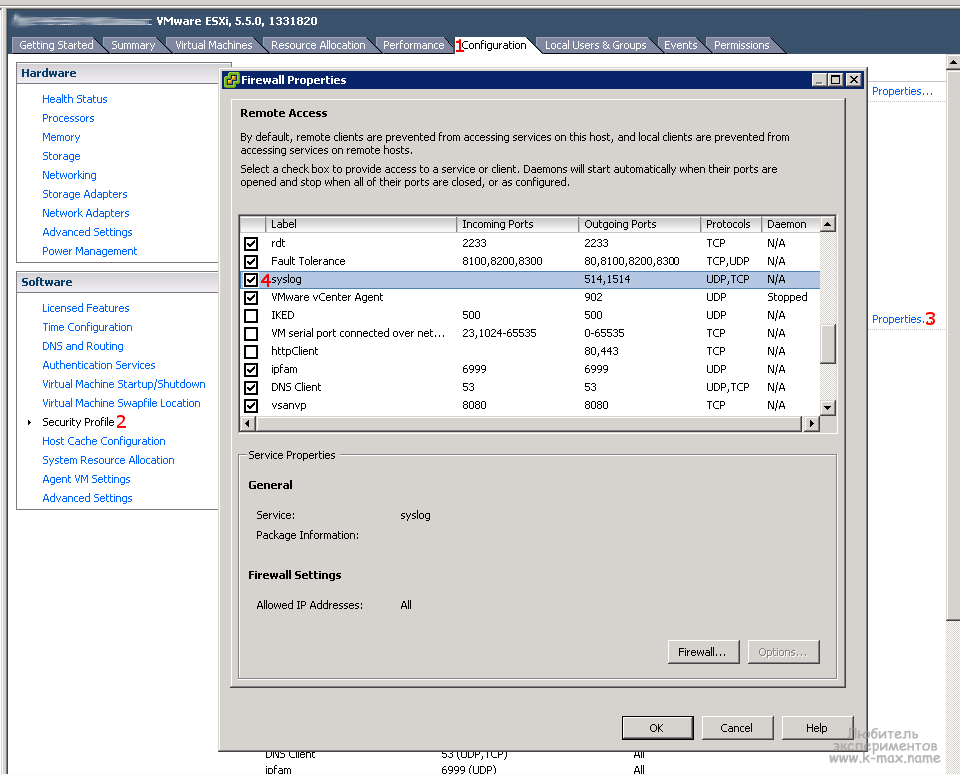Open Time Configuration link
This screenshot has width=960, height=775.
[x=87, y=327]
